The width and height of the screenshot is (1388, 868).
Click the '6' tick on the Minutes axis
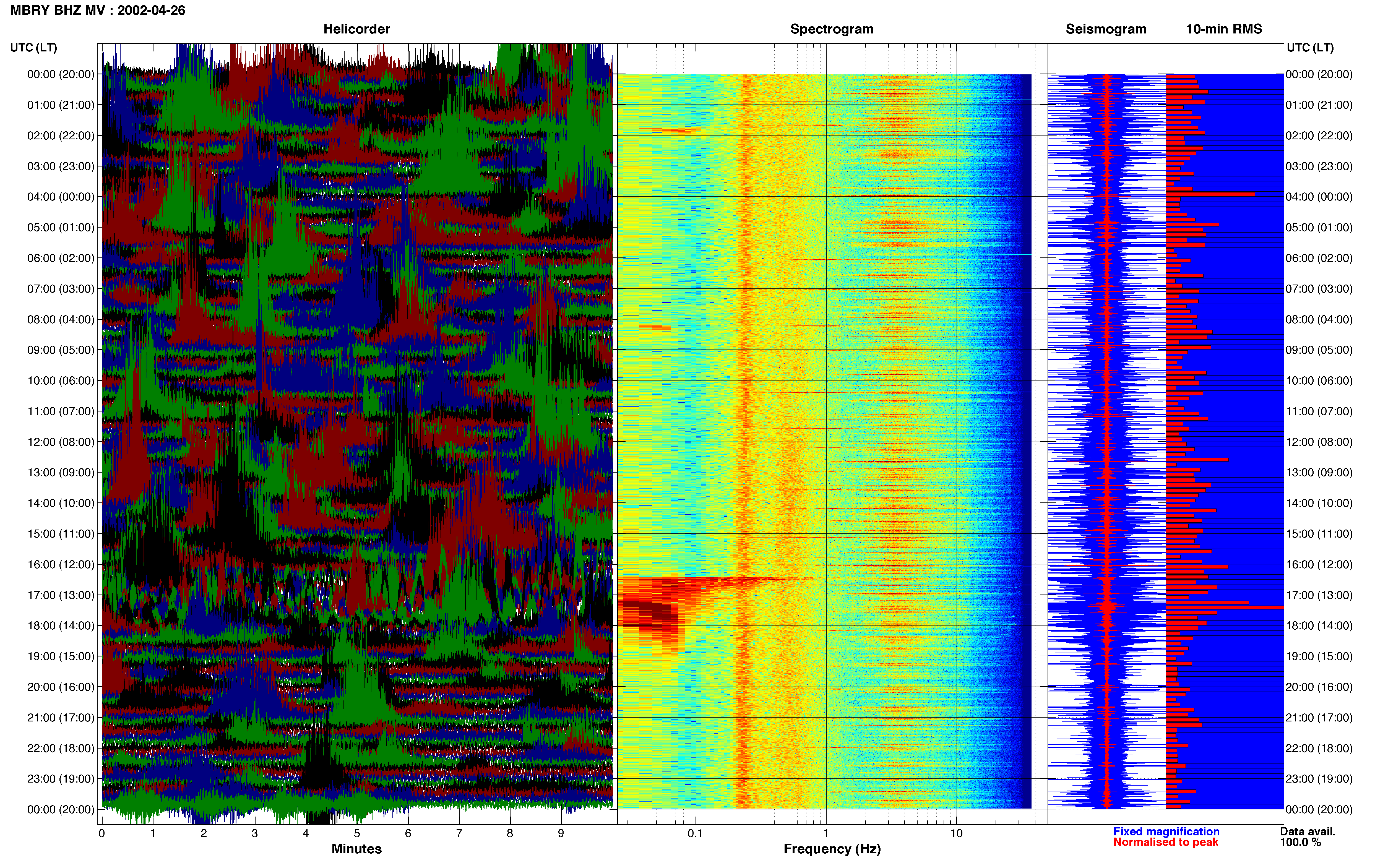[408, 833]
